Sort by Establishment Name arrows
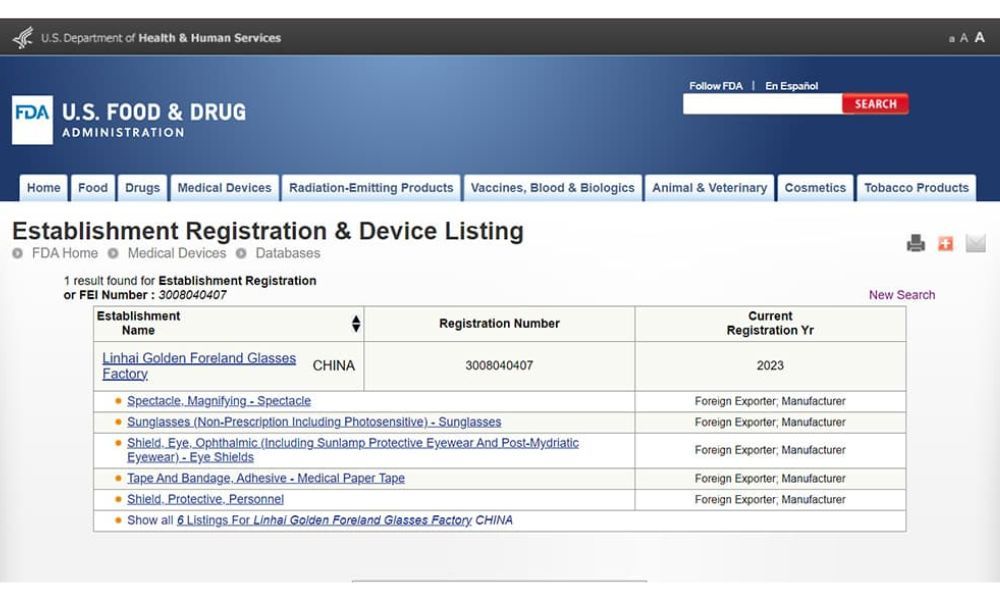The image size is (1000, 600). pyautogui.click(x=356, y=323)
